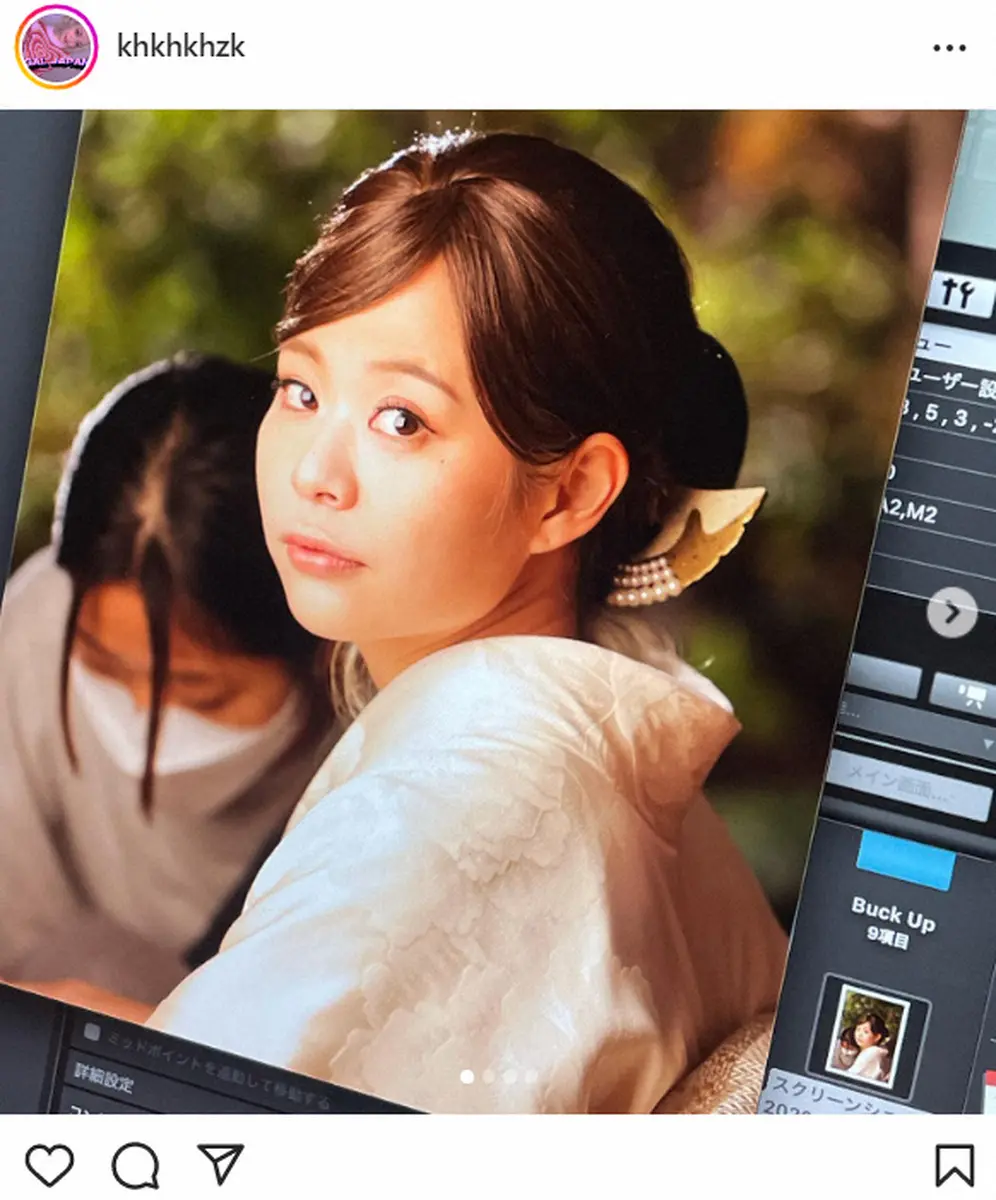Select the fourth carousel dot indicator
This screenshot has height=1200, width=996.
[x=531, y=1076]
